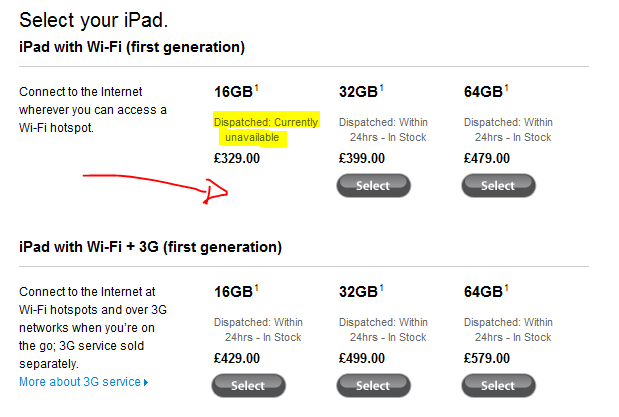This screenshot has width=619, height=417.
Task: Click dispatch status under 32GB Wi-Fi model
Action: pyautogui.click(x=383, y=130)
